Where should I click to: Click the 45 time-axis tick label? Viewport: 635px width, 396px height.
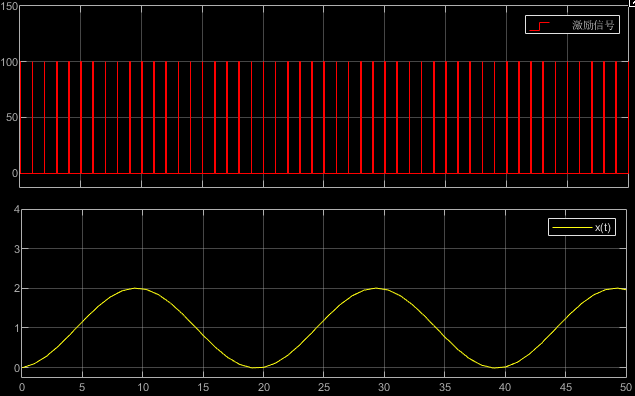click(x=566, y=387)
